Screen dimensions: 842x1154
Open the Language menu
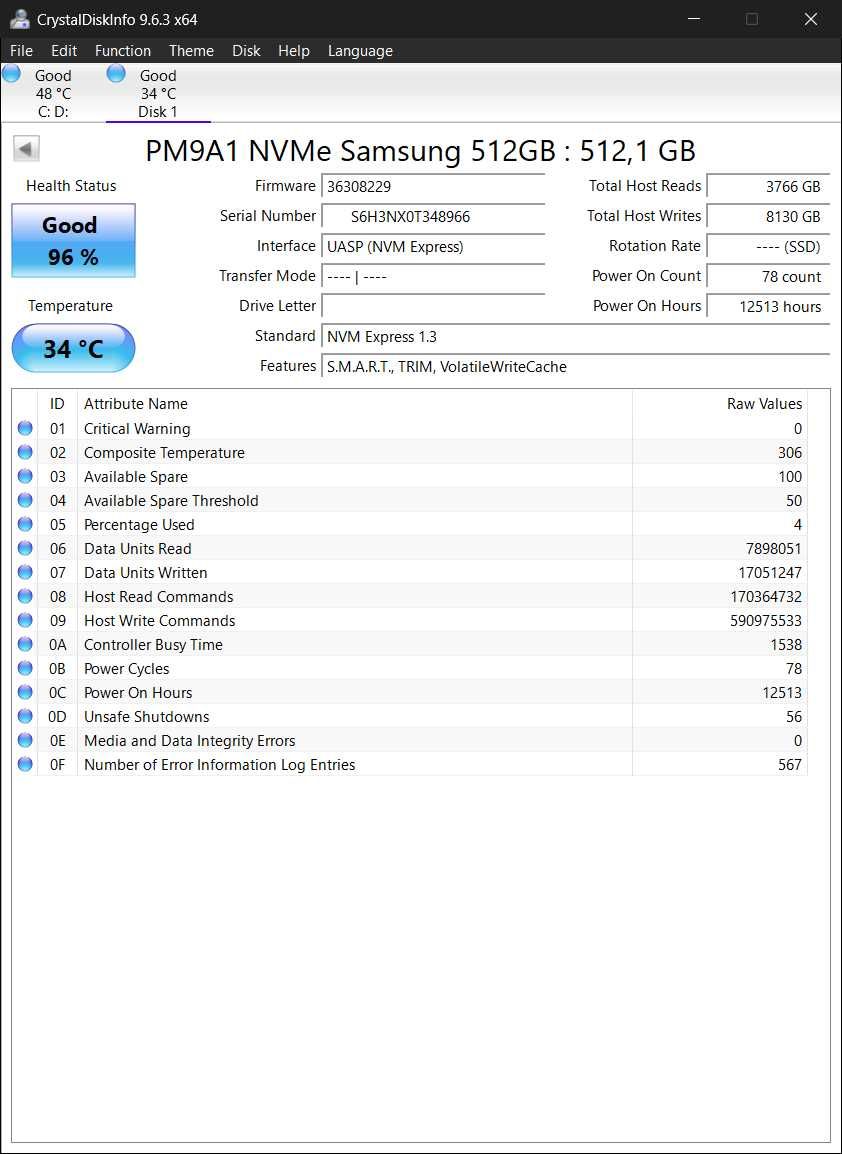360,51
